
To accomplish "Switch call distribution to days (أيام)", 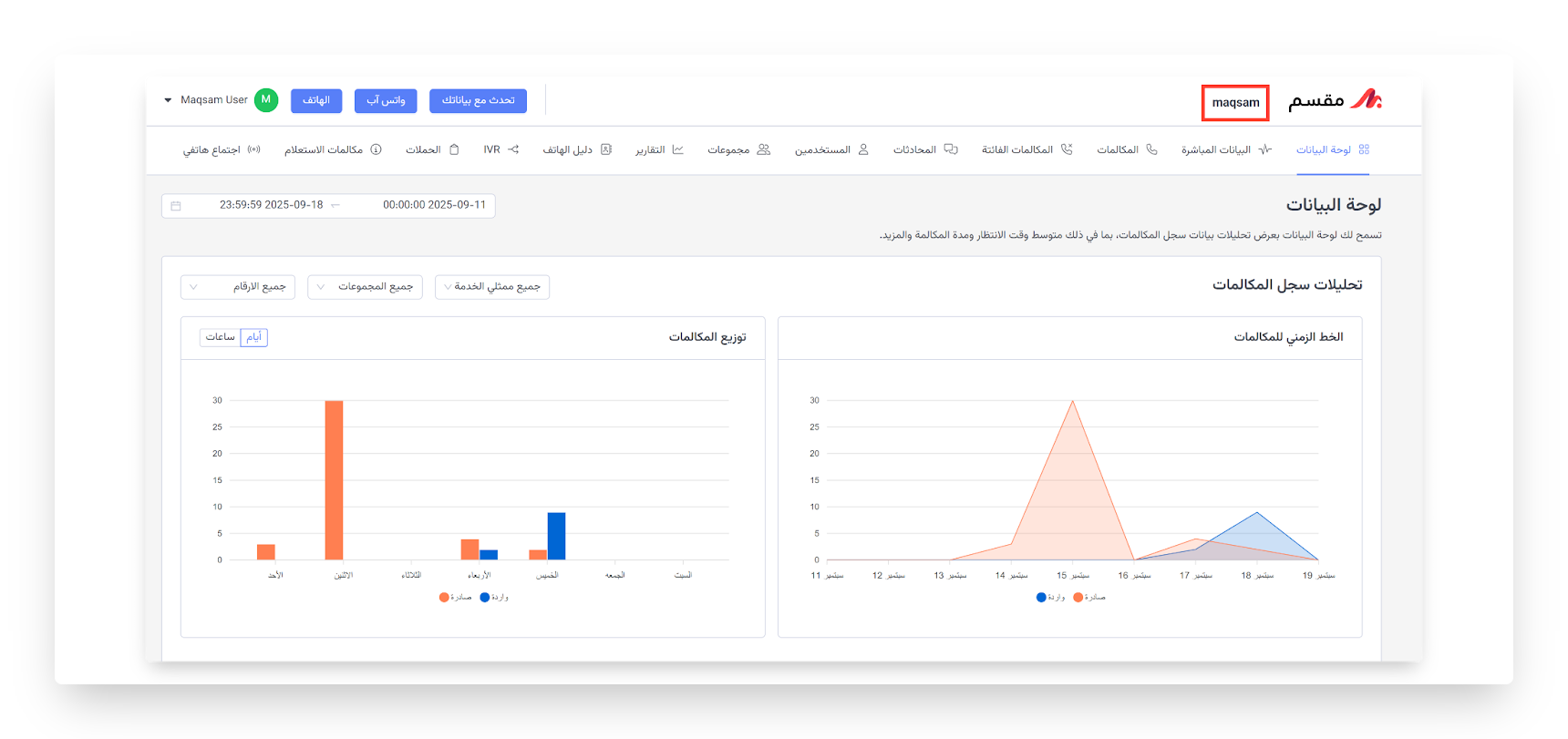I will (x=254, y=337).
